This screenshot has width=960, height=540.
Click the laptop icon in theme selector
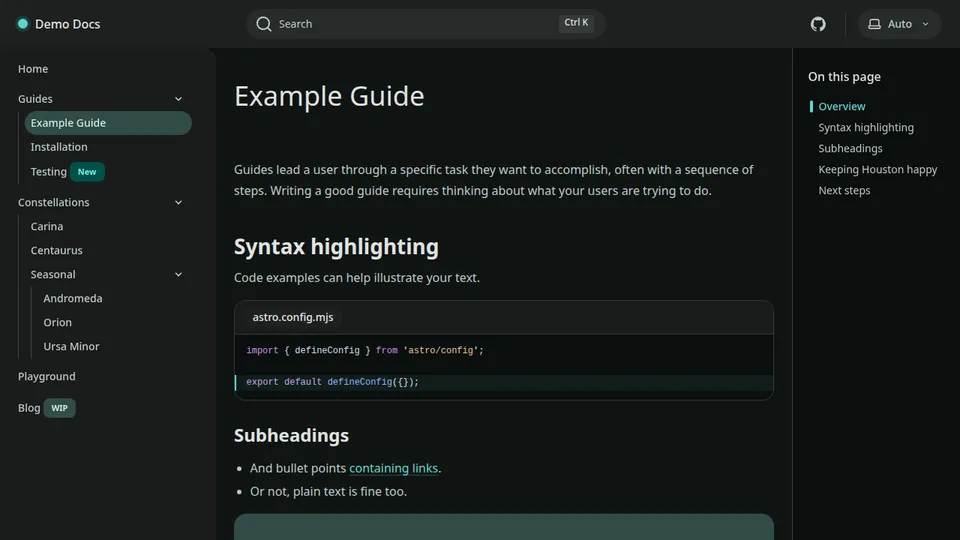tap(874, 24)
